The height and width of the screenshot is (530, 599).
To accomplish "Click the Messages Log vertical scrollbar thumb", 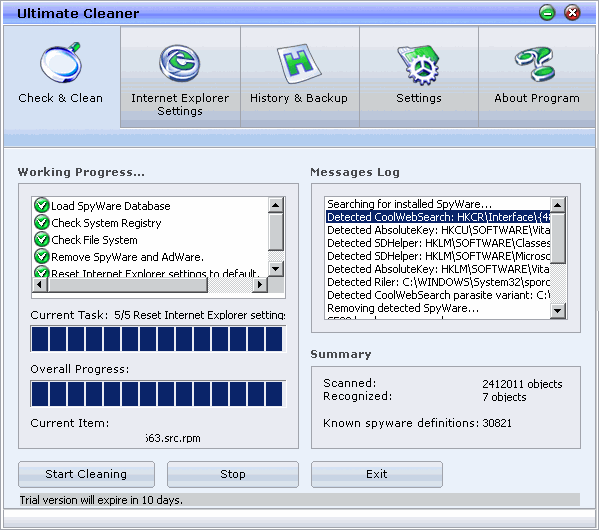I will [x=557, y=238].
